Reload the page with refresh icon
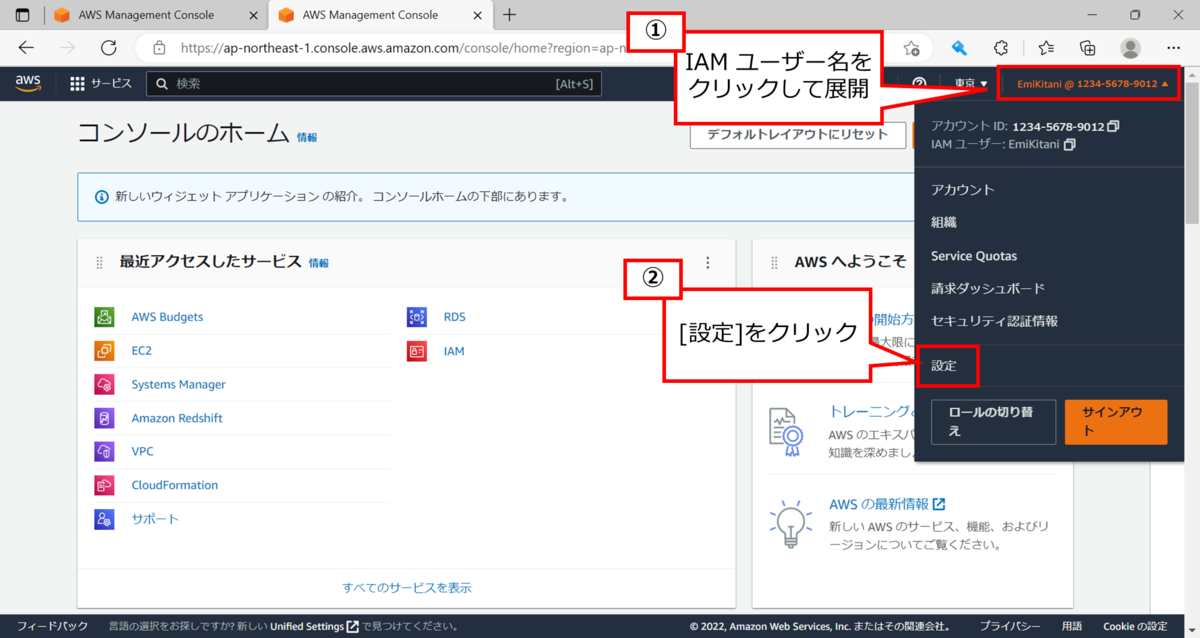The width and height of the screenshot is (1200, 638). [x=108, y=48]
